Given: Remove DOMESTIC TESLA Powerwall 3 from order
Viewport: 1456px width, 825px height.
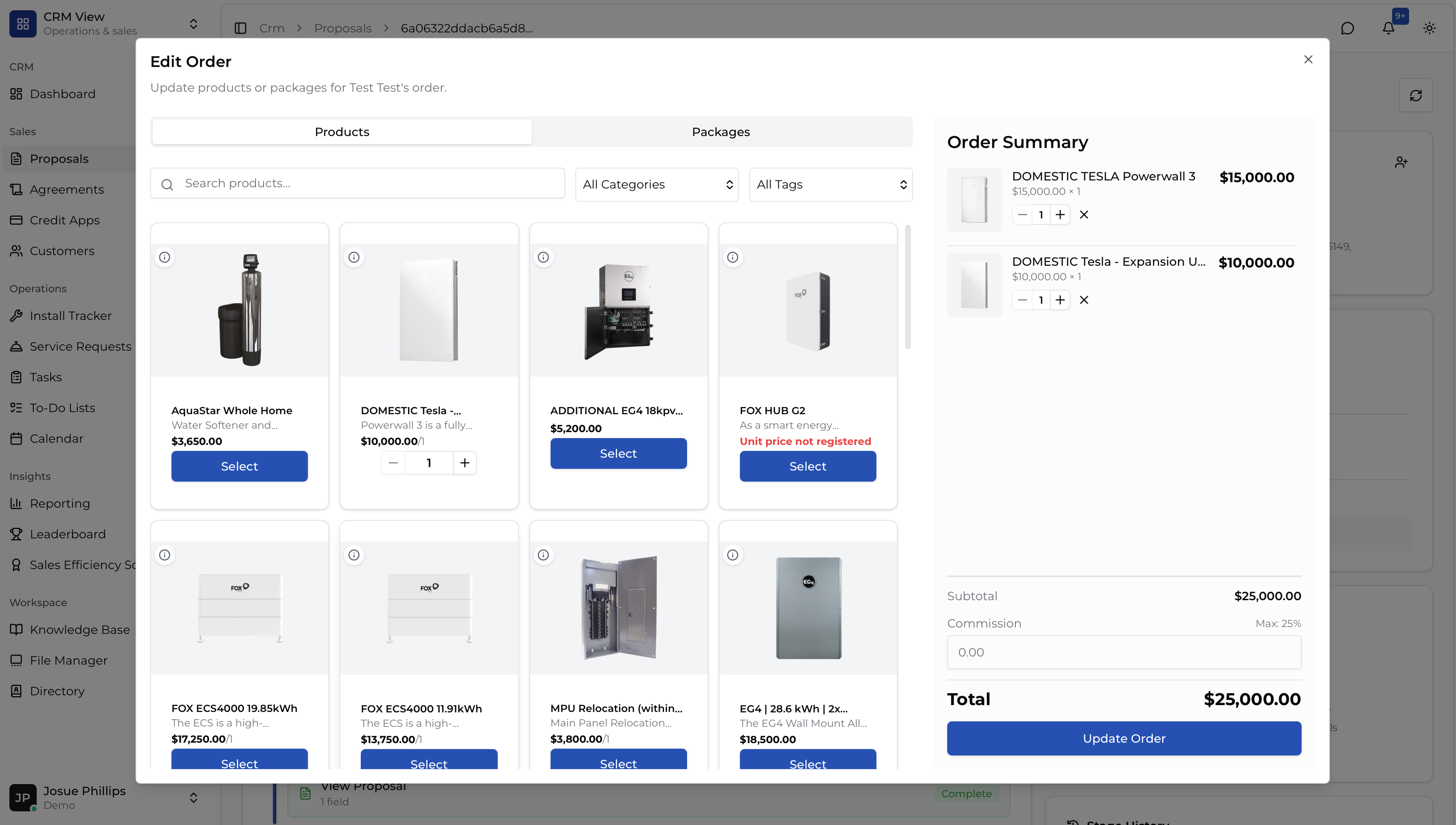Looking at the screenshot, I should (x=1084, y=215).
